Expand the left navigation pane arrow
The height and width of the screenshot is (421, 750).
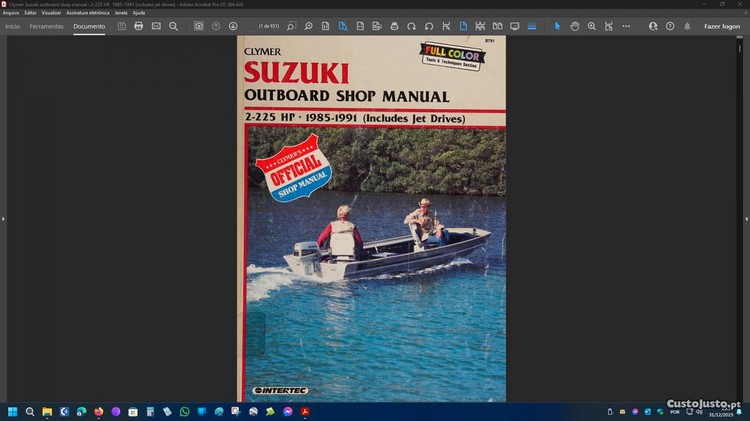pyautogui.click(x=3, y=218)
